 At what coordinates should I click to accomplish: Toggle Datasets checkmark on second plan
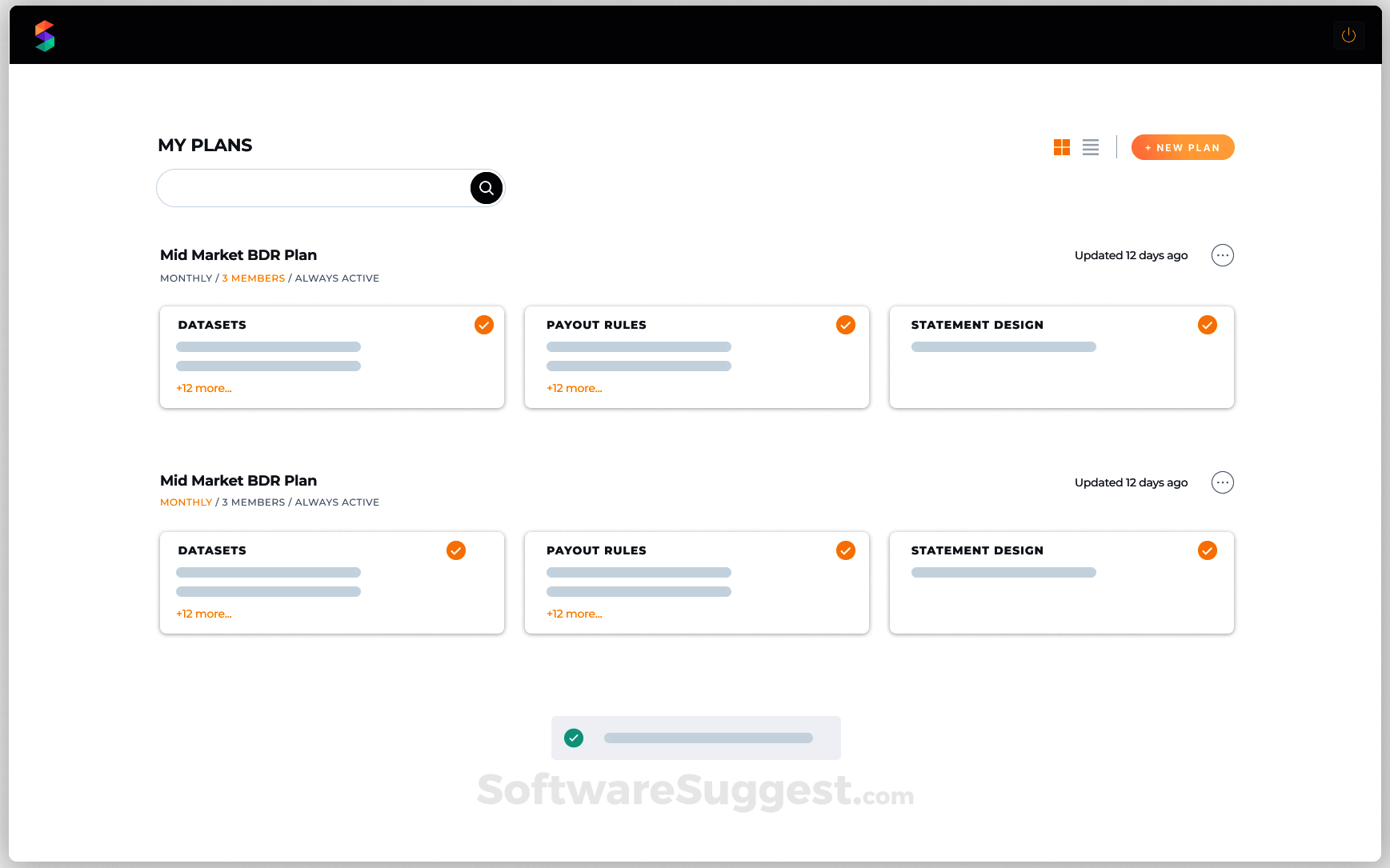coord(456,550)
